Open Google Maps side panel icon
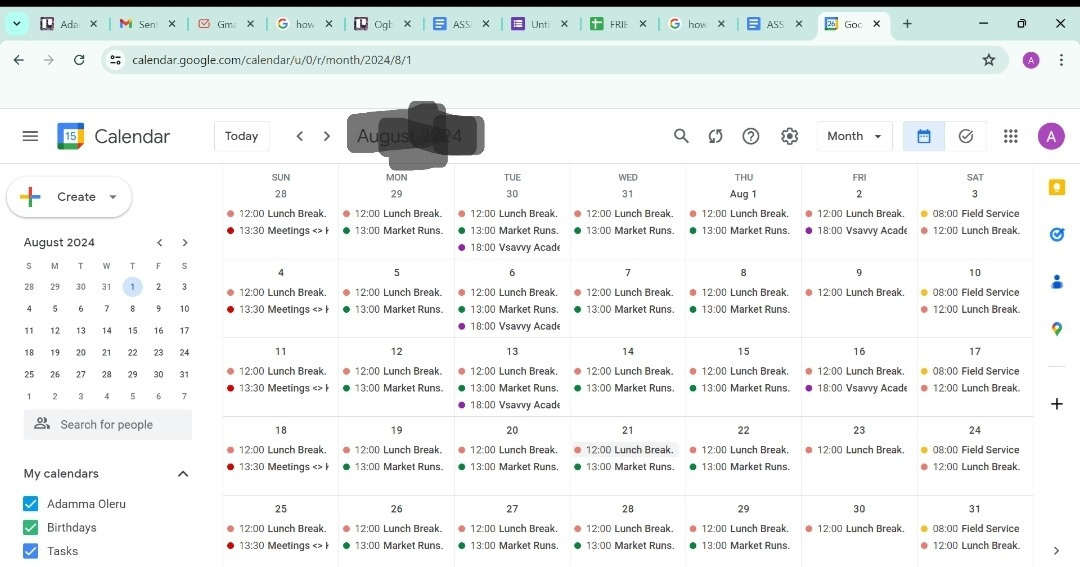This screenshot has width=1080, height=567. coord(1057,329)
